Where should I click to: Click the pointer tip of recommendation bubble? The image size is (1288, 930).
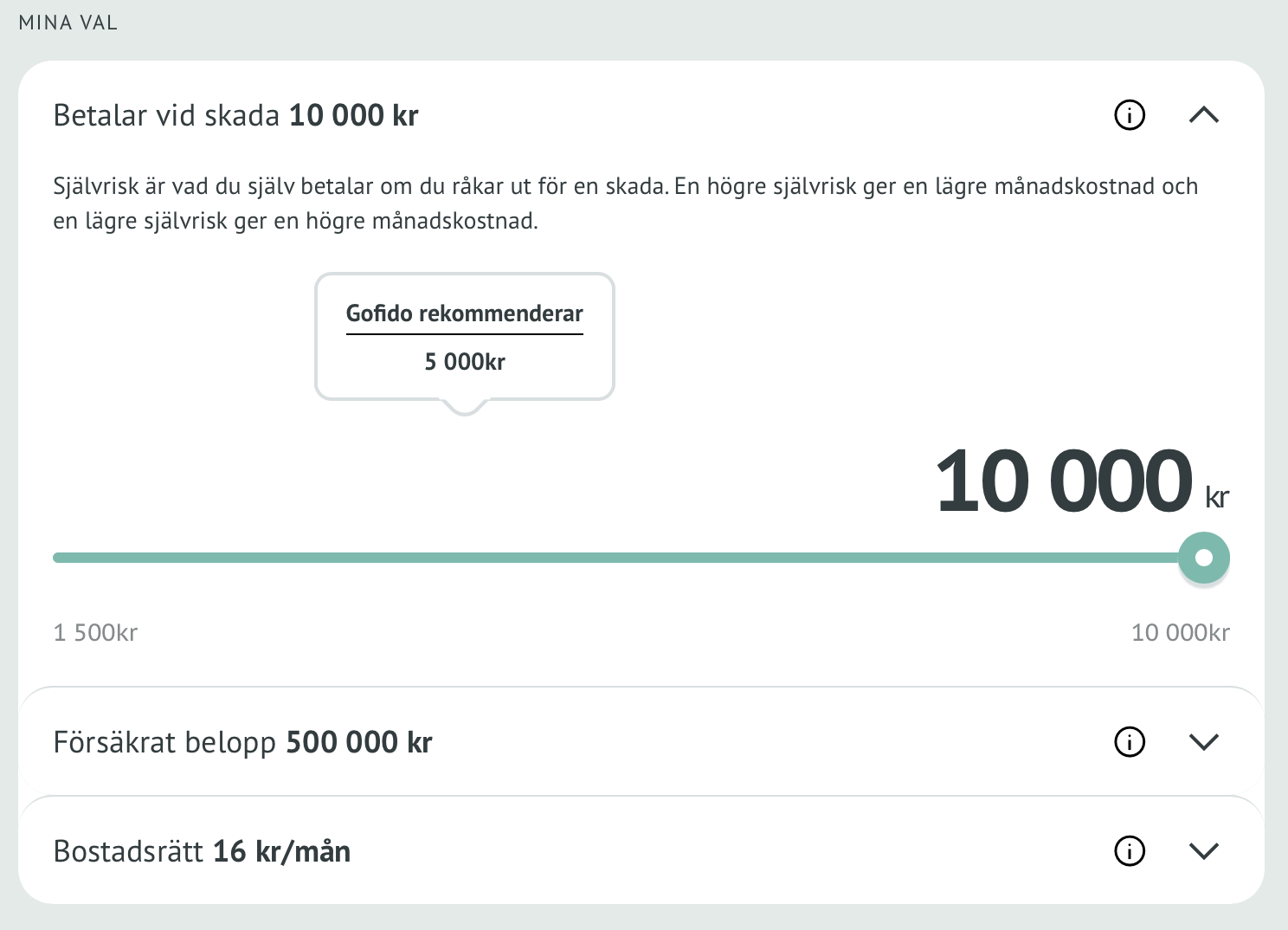465,410
